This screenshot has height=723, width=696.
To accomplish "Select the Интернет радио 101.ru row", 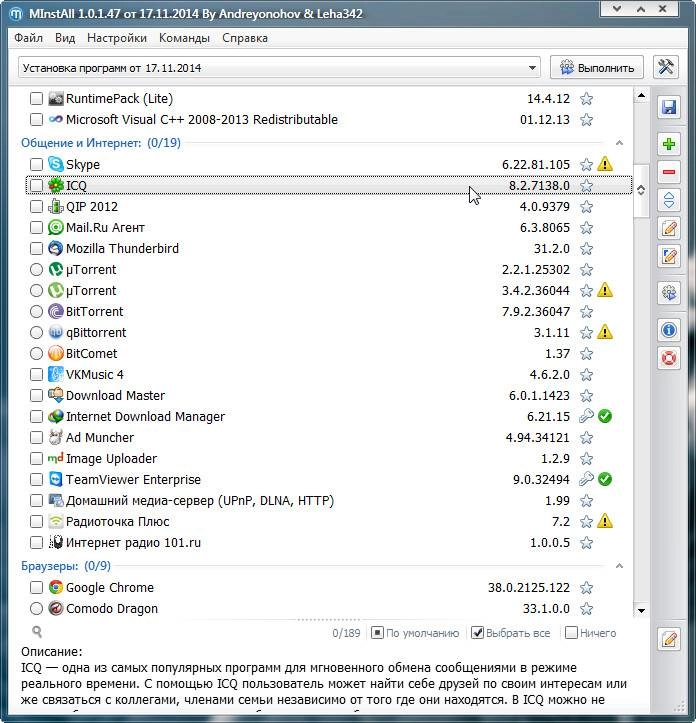I will pos(328,543).
